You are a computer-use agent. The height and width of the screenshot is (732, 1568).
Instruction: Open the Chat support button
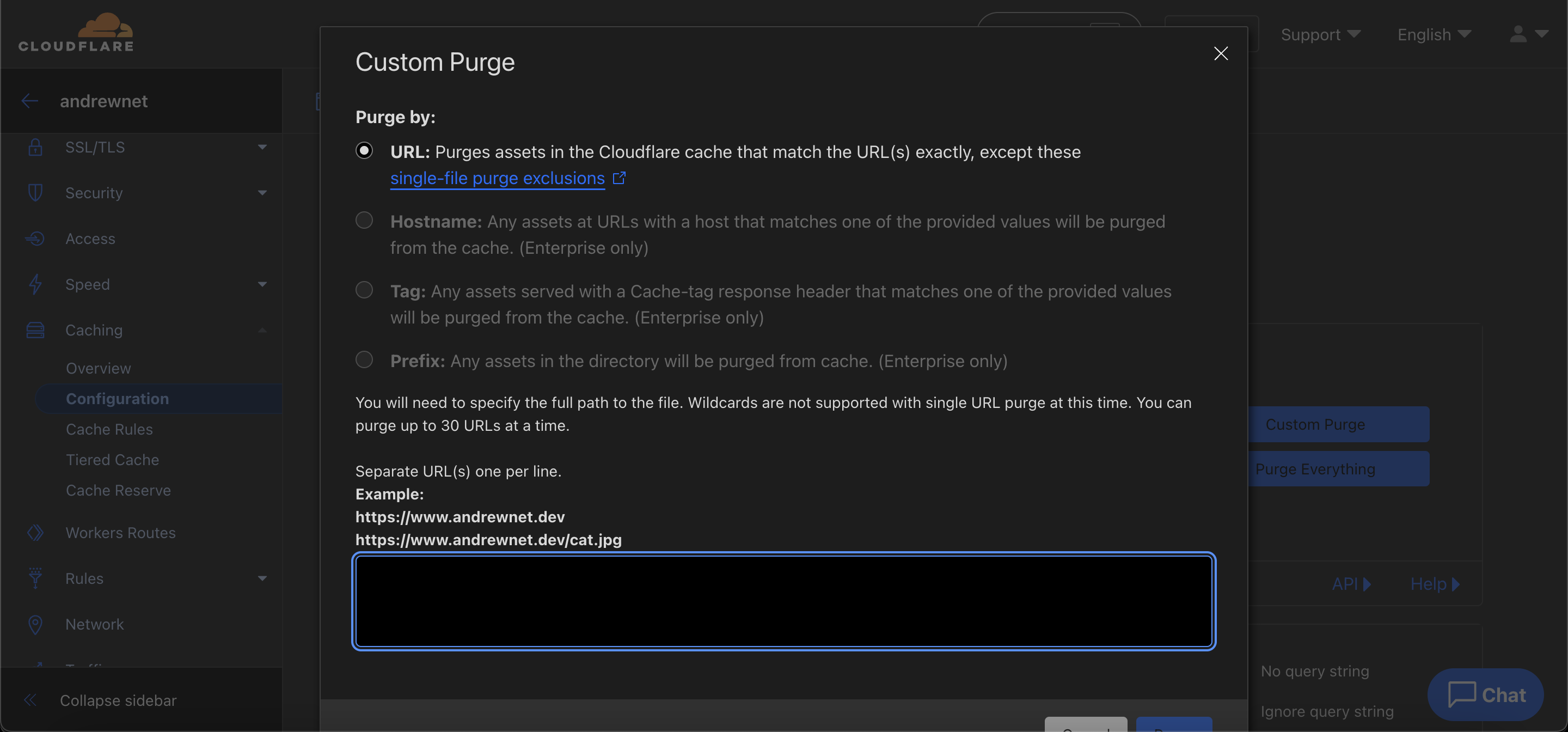tap(1485, 694)
